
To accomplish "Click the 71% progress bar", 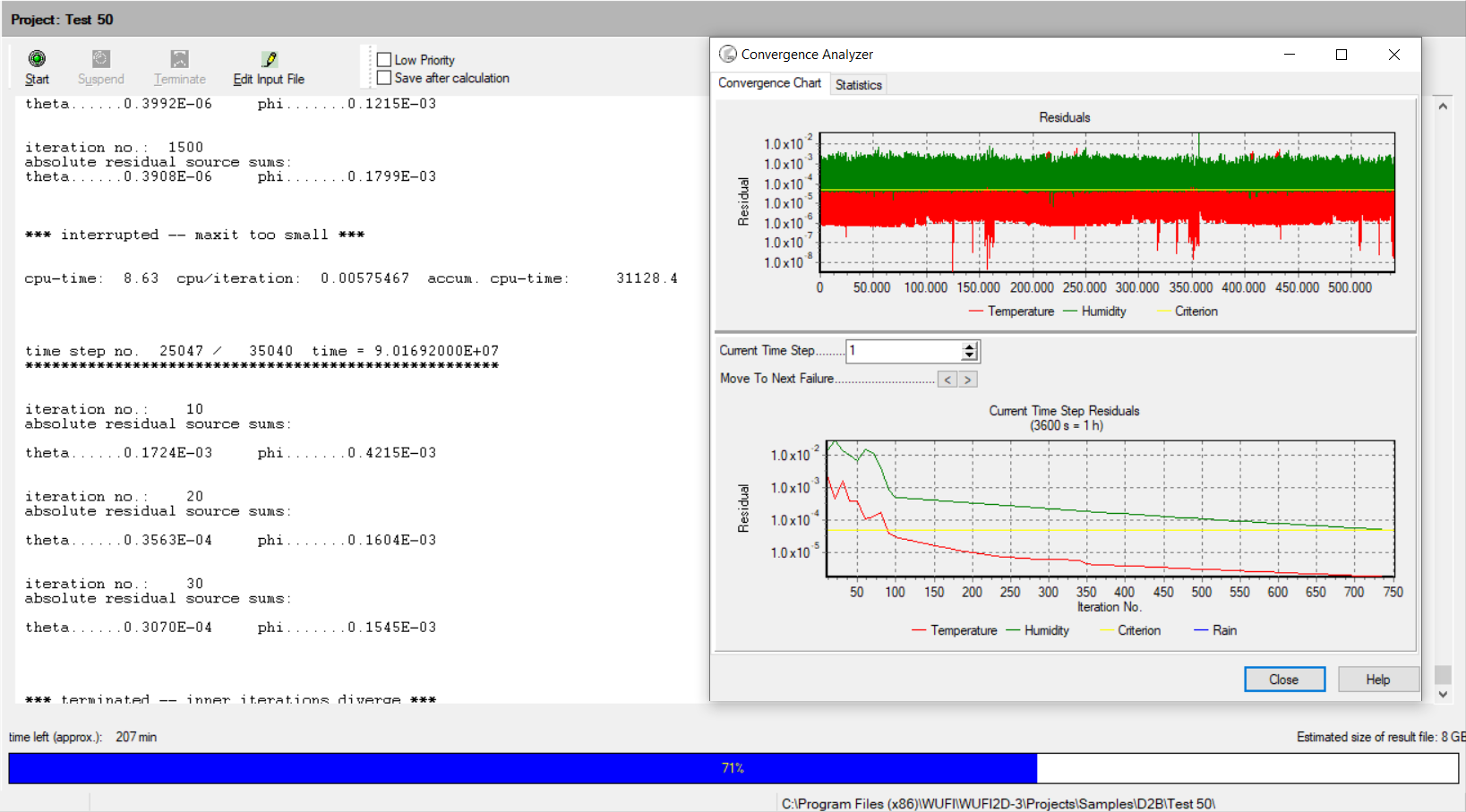I will click(x=732, y=767).
